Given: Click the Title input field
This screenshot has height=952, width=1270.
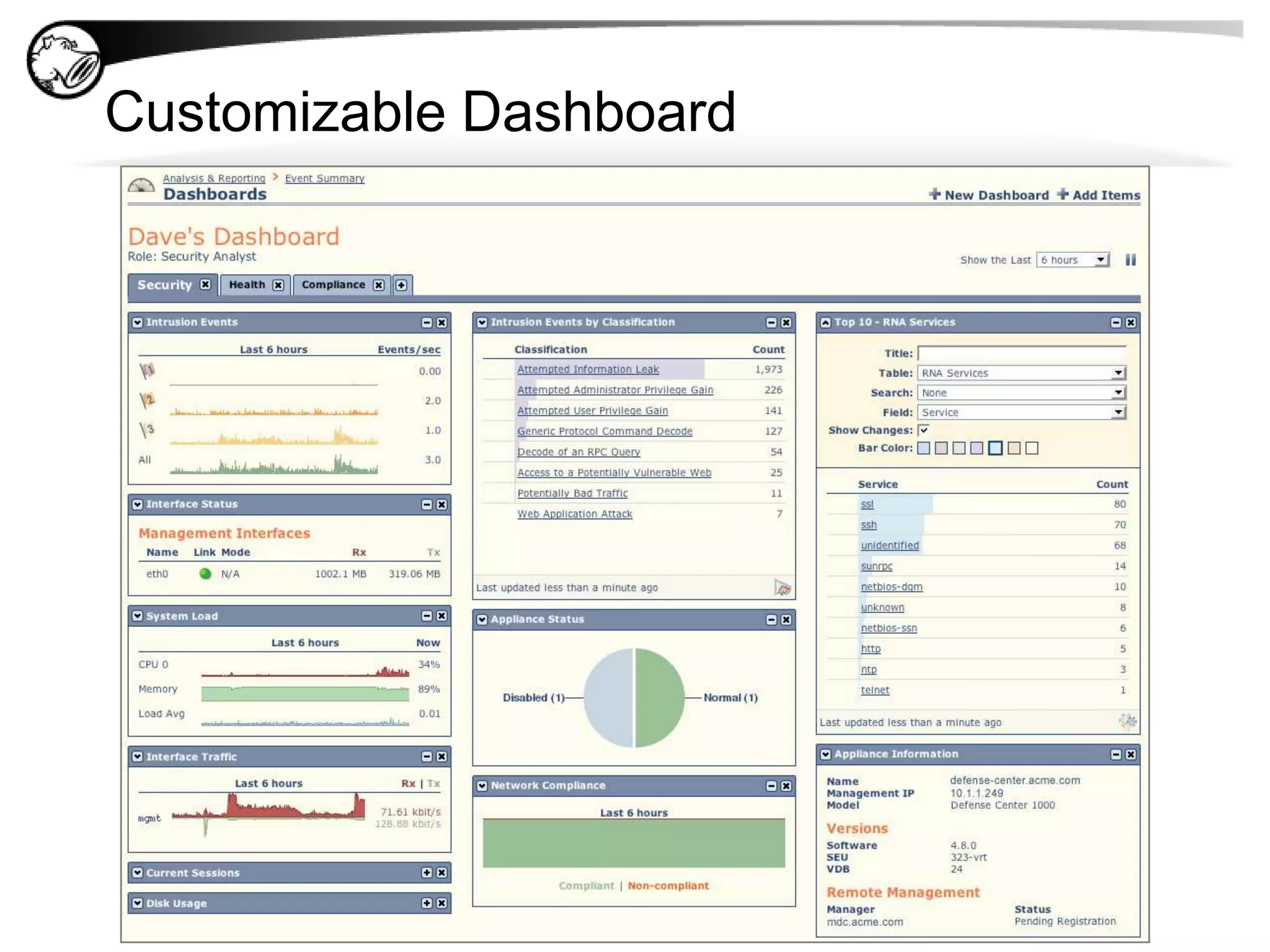Looking at the screenshot, I should (1022, 353).
